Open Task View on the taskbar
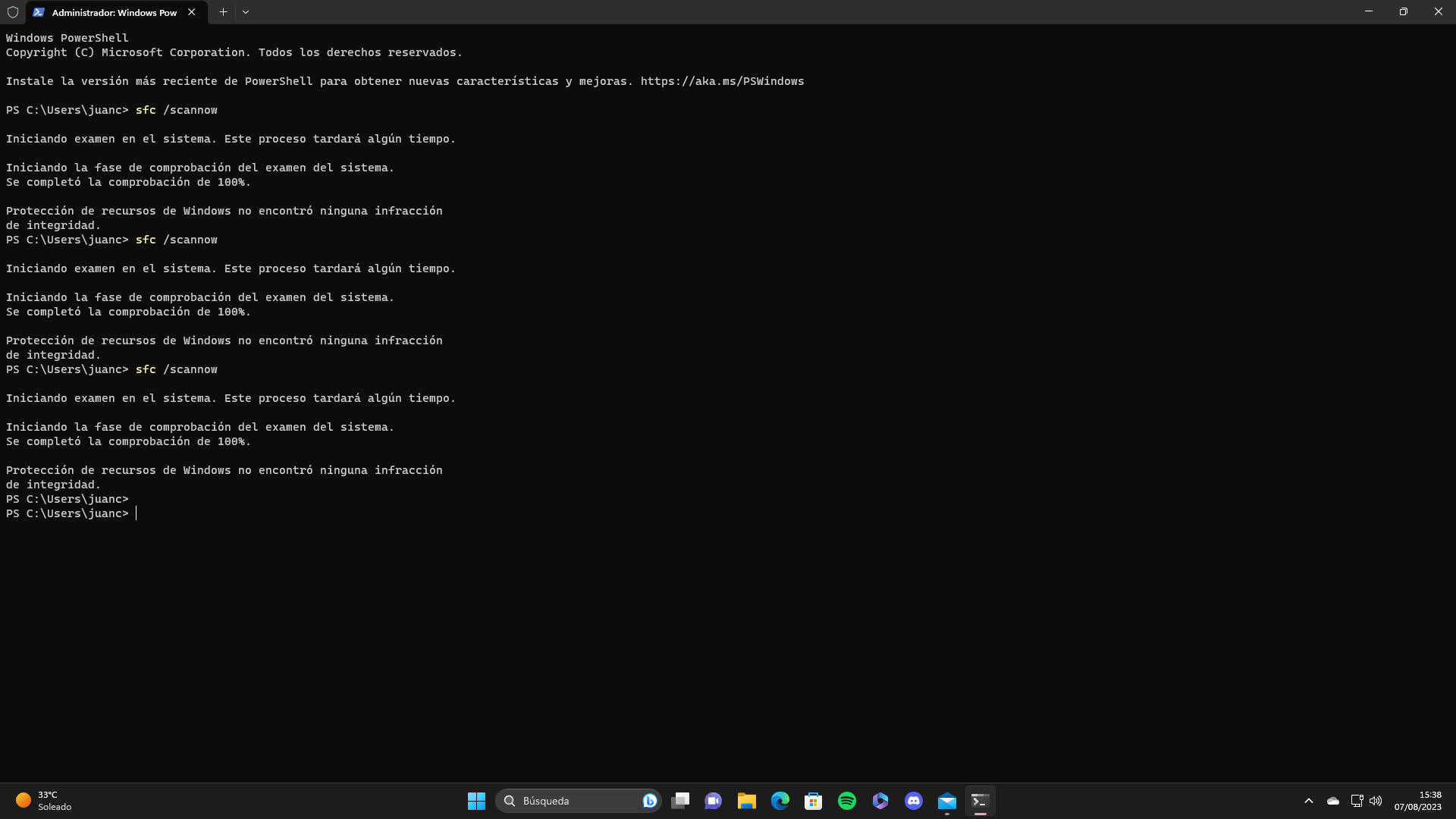This screenshot has height=819, width=1456. point(680,801)
